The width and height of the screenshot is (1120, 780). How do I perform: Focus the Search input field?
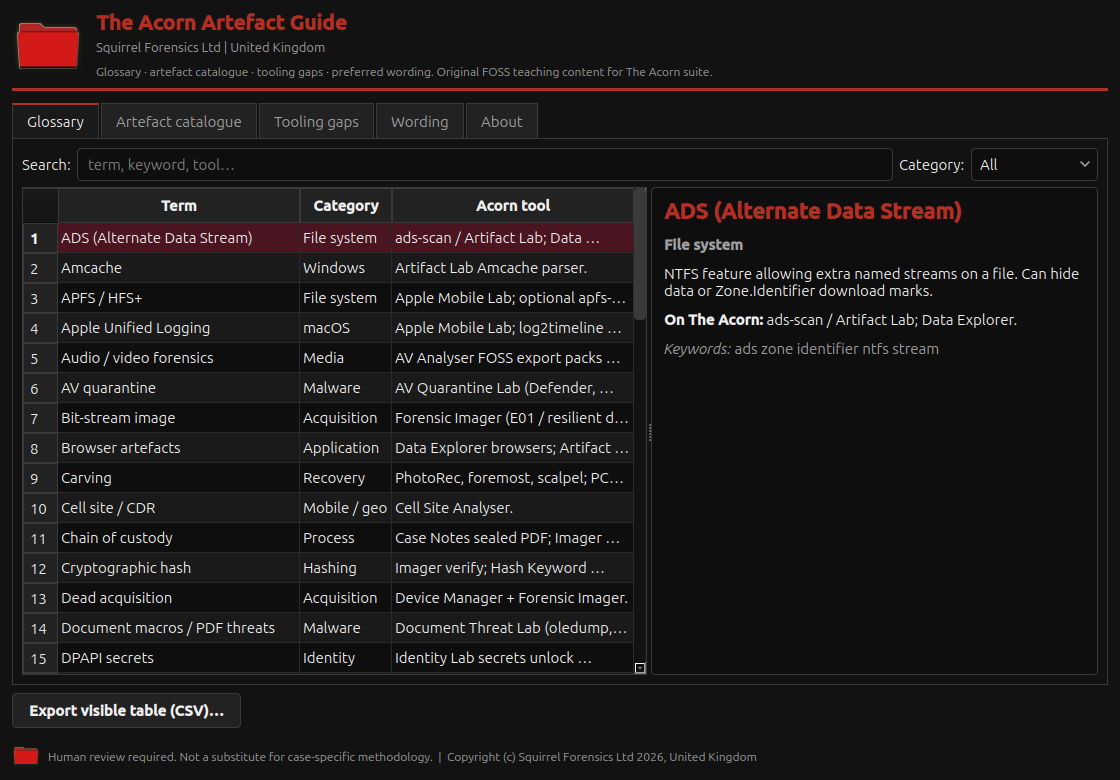pos(484,165)
